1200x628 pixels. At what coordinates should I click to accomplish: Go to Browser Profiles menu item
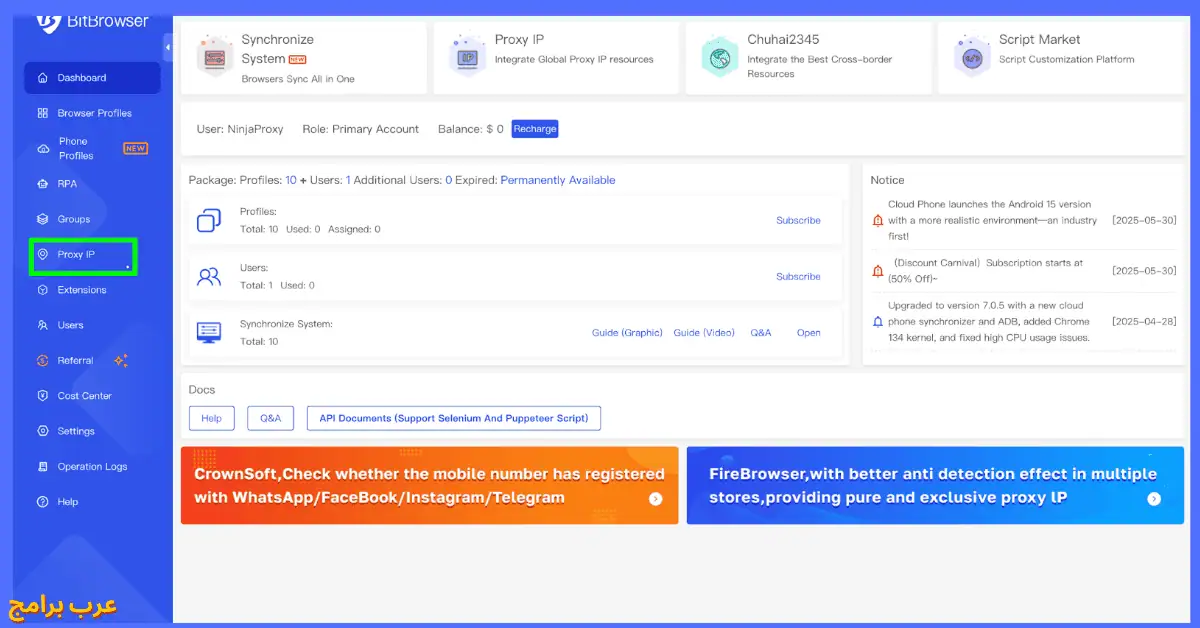[92, 113]
